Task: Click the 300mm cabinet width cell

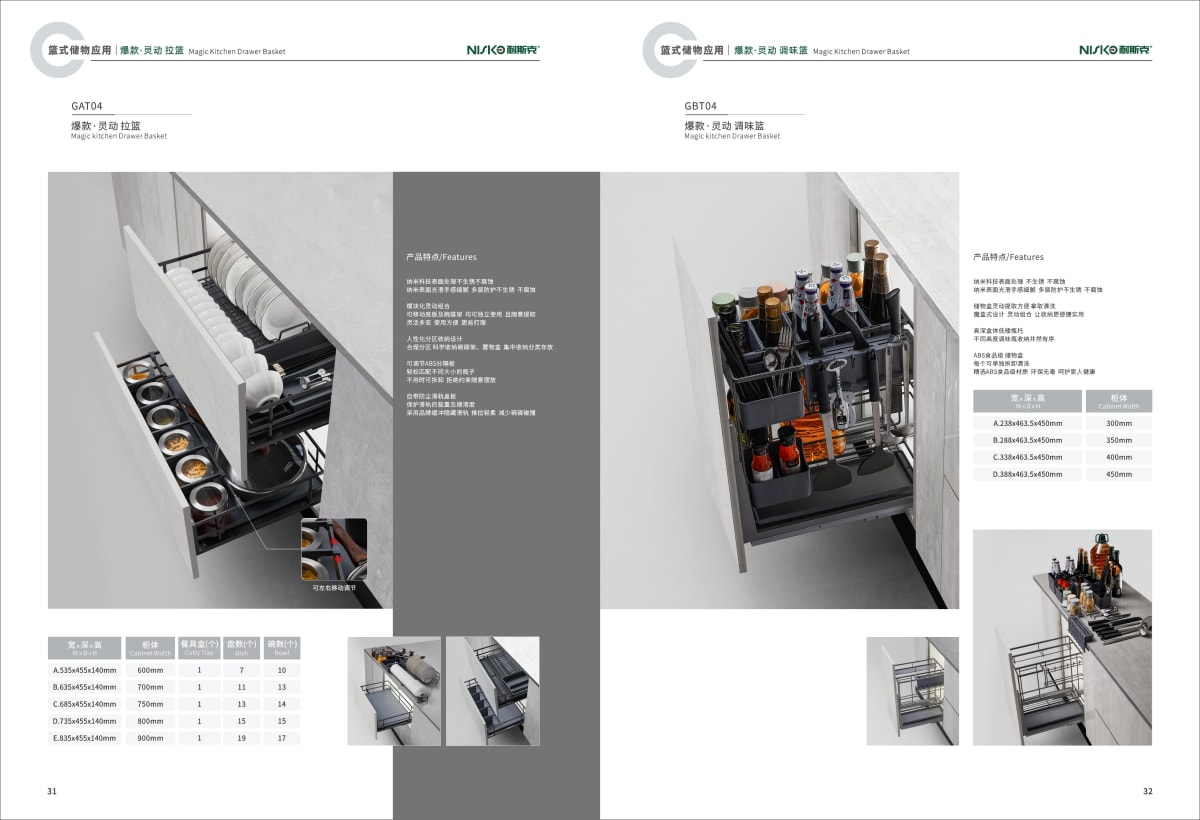Action: click(x=1118, y=423)
